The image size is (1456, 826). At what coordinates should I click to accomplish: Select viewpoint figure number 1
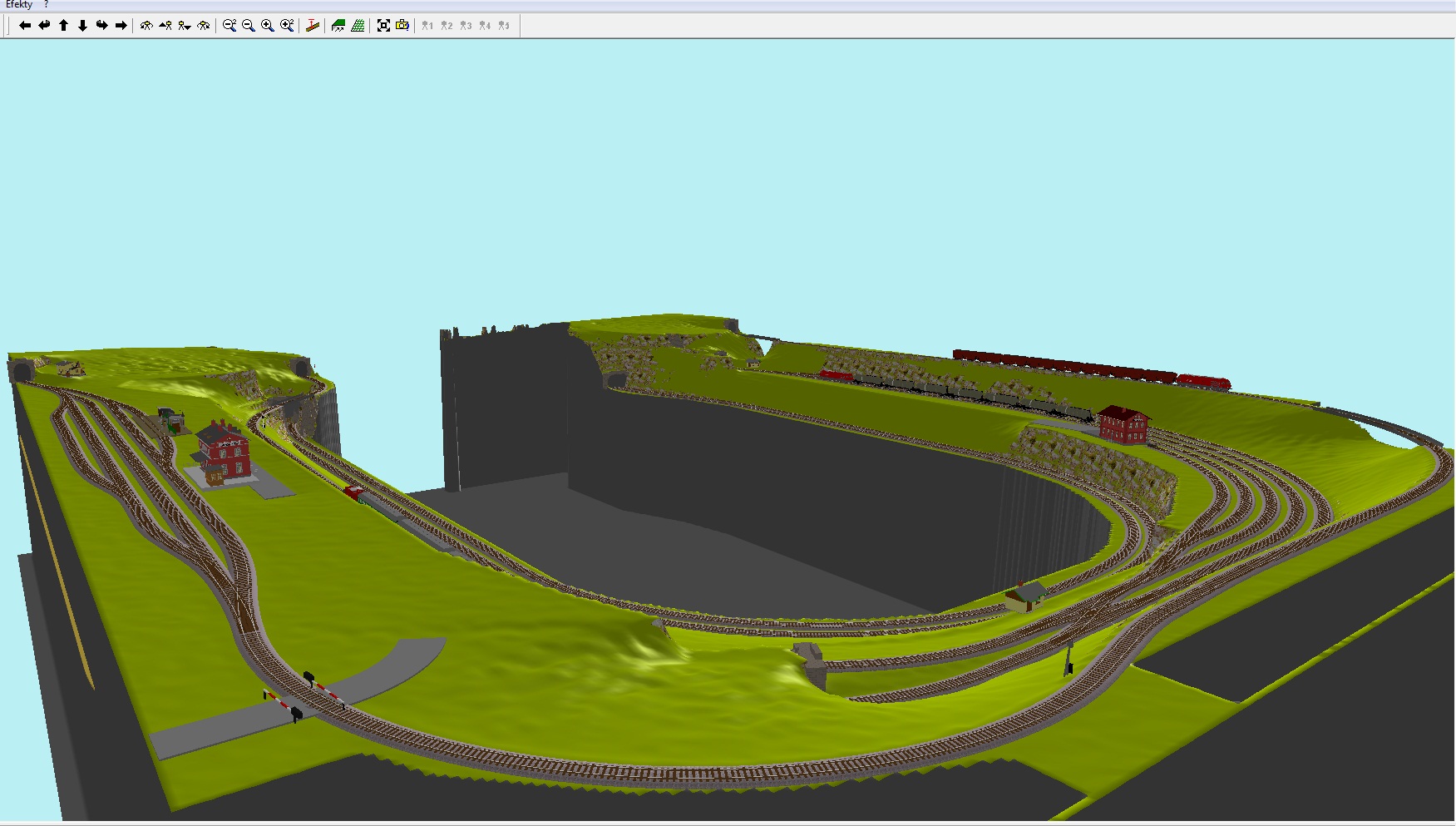(427, 26)
